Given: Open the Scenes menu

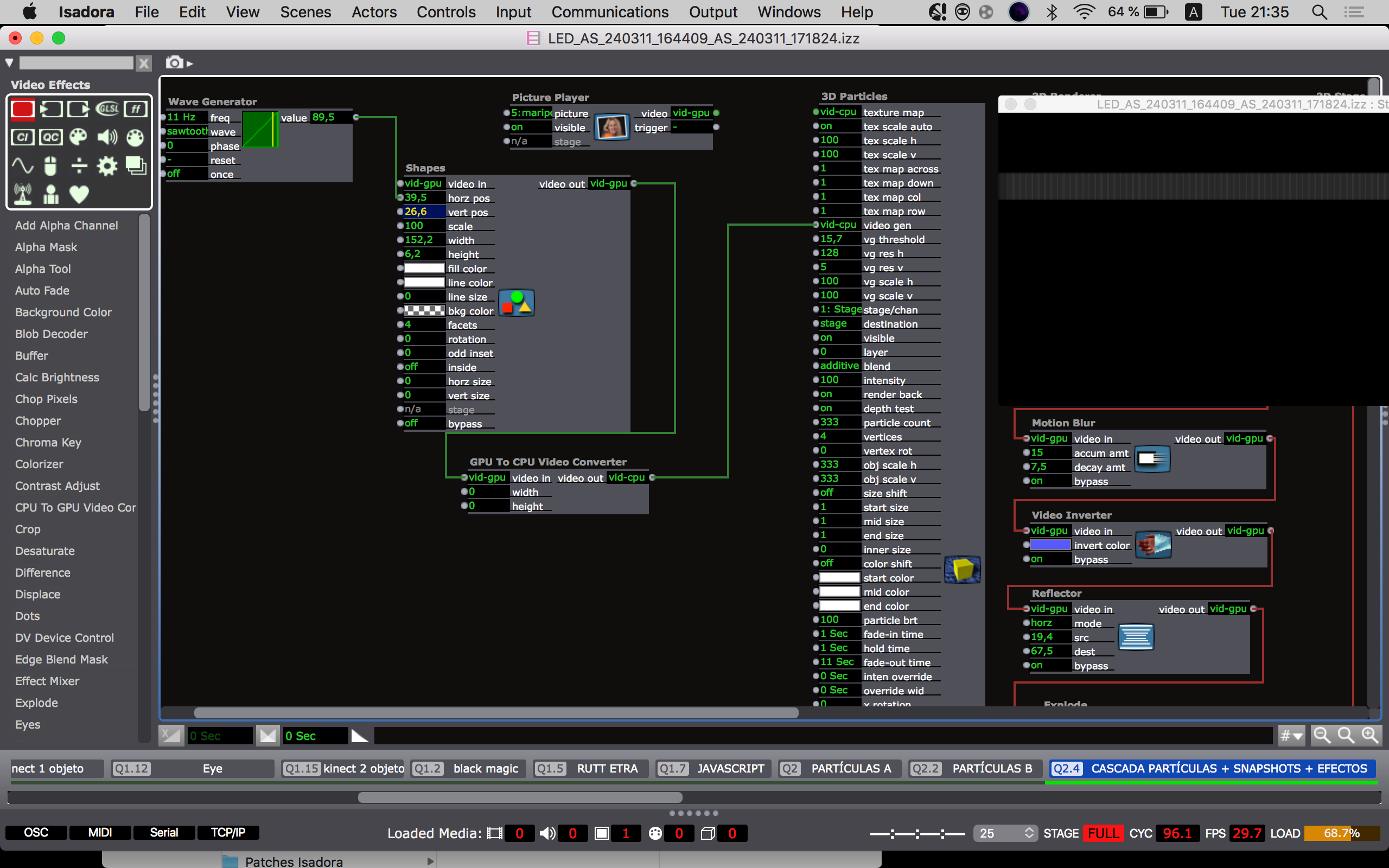Looking at the screenshot, I should click(x=305, y=12).
